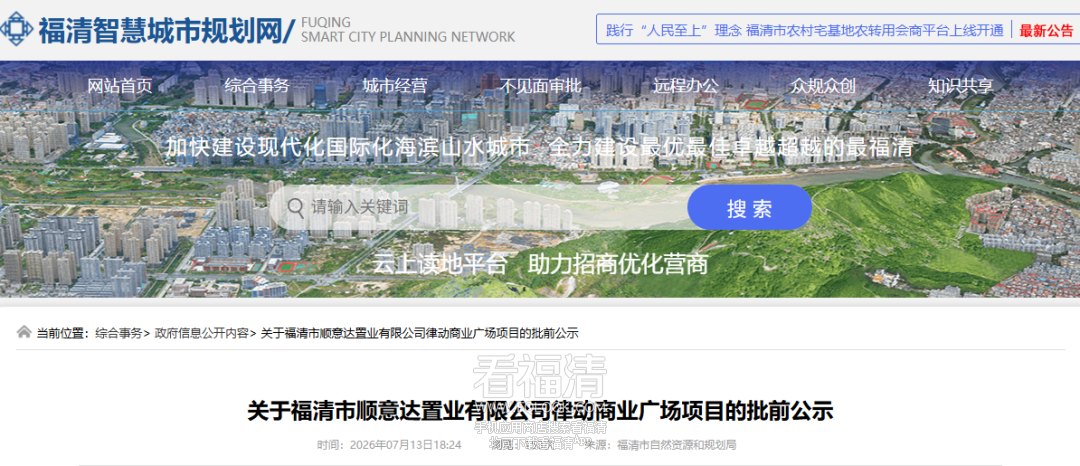The image size is (1080, 466).
Task: Open the 远程办公 navigation menu
Action: 686,85
